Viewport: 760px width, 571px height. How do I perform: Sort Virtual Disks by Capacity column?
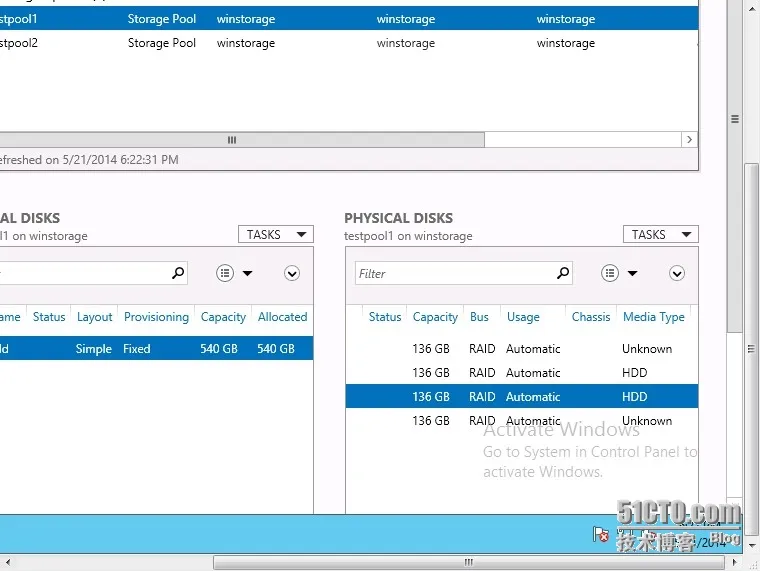point(223,317)
